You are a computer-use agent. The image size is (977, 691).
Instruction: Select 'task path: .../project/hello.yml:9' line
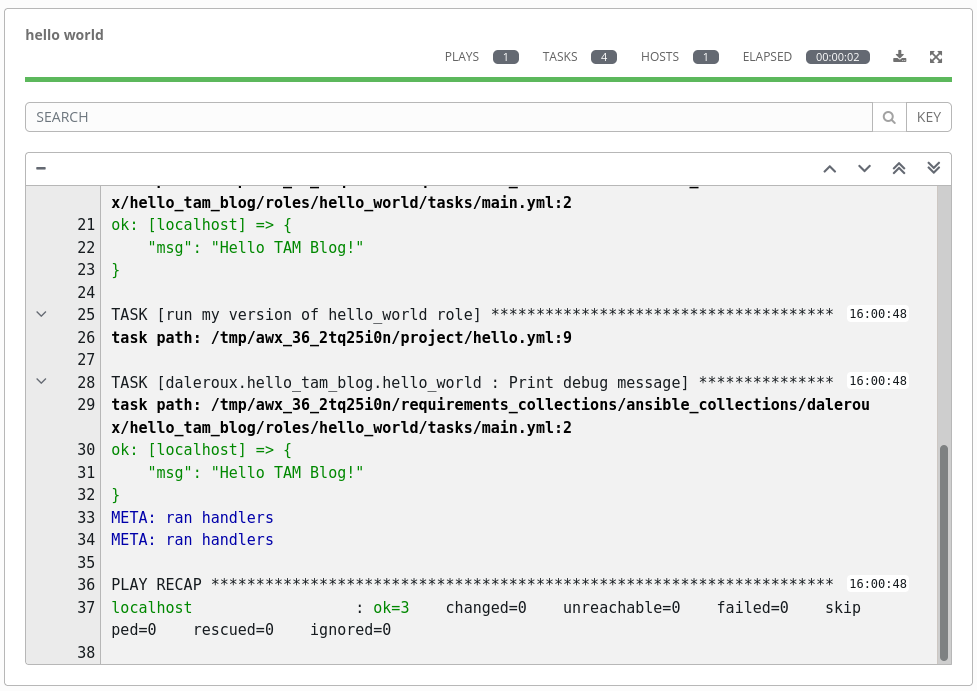[341, 338]
